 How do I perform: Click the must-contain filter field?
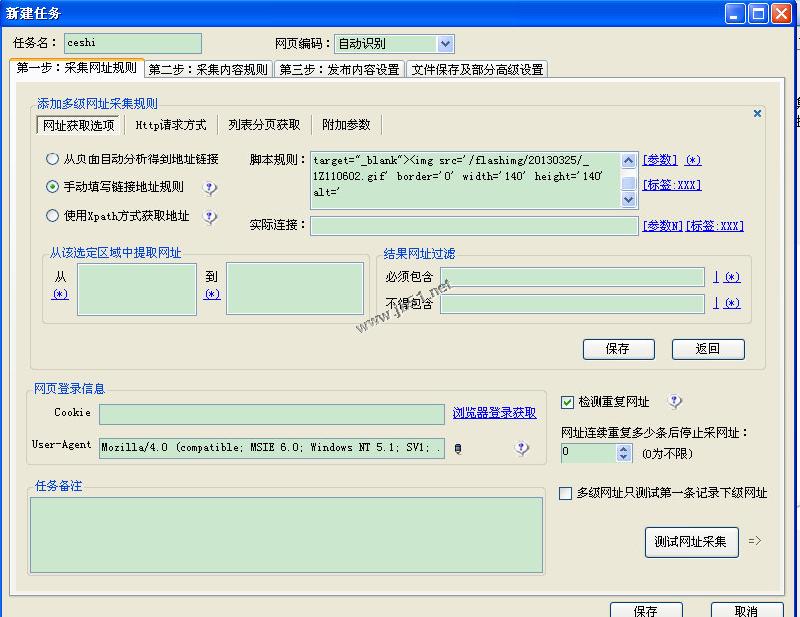pyautogui.click(x=572, y=277)
